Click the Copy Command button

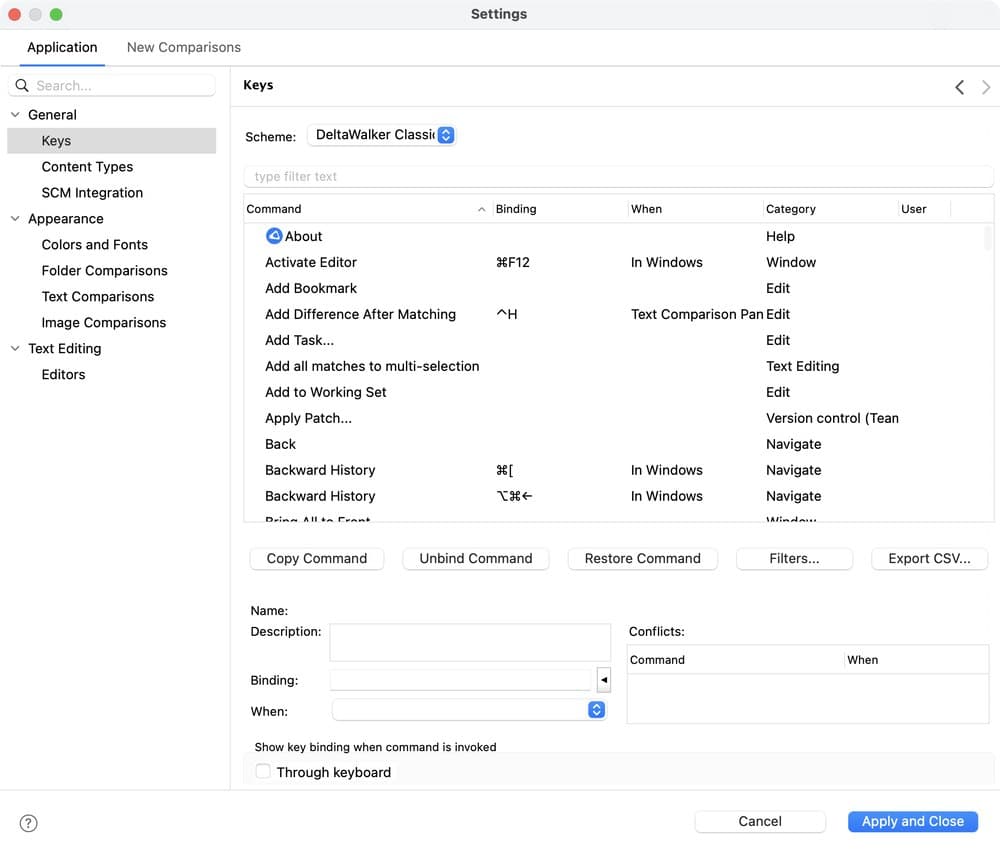click(317, 559)
